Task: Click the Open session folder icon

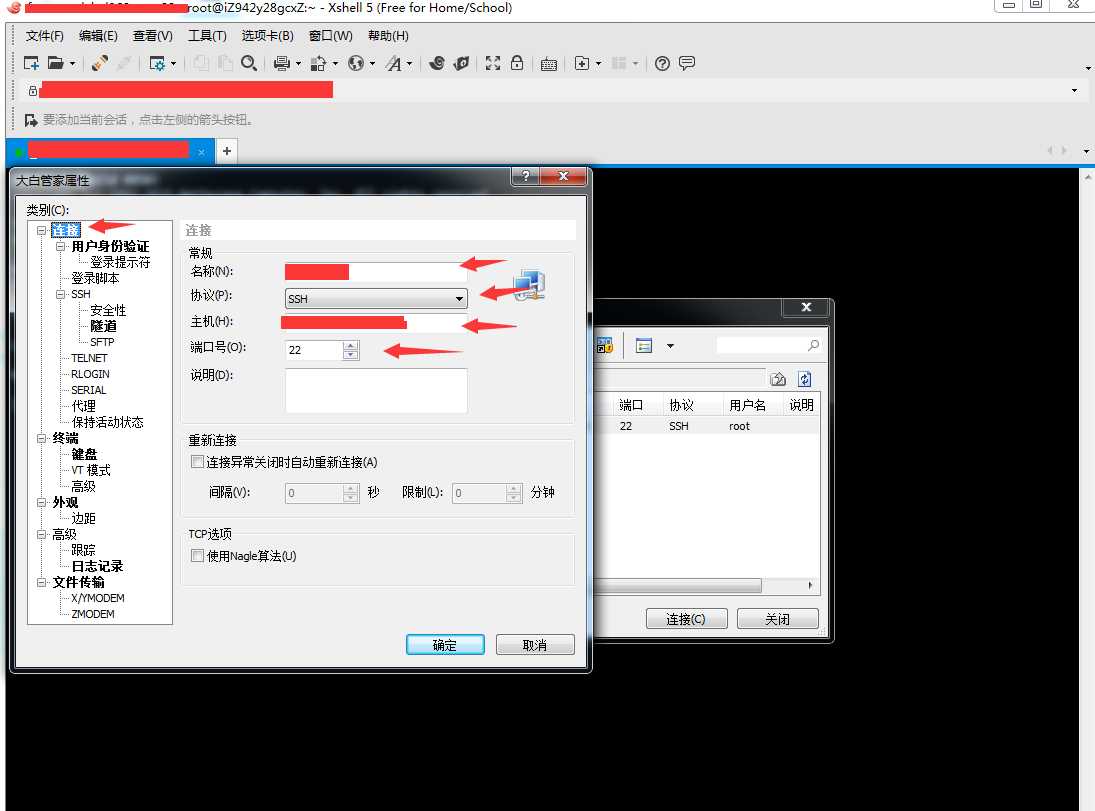Action: coord(56,64)
